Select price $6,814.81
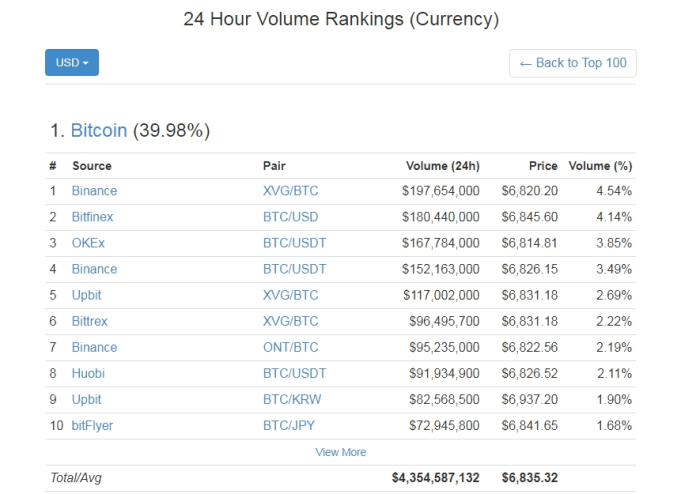The image size is (696, 494). click(530, 243)
